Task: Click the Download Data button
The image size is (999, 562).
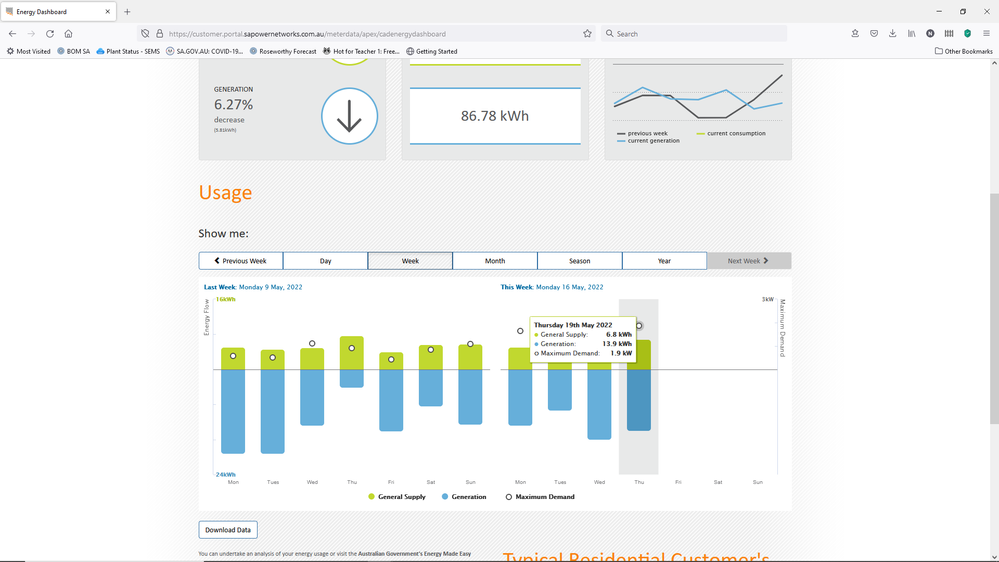Action: (x=228, y=530)
